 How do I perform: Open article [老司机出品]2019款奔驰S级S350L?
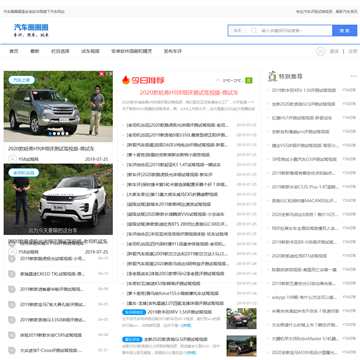pyautogui.click(x=178, y=135)
